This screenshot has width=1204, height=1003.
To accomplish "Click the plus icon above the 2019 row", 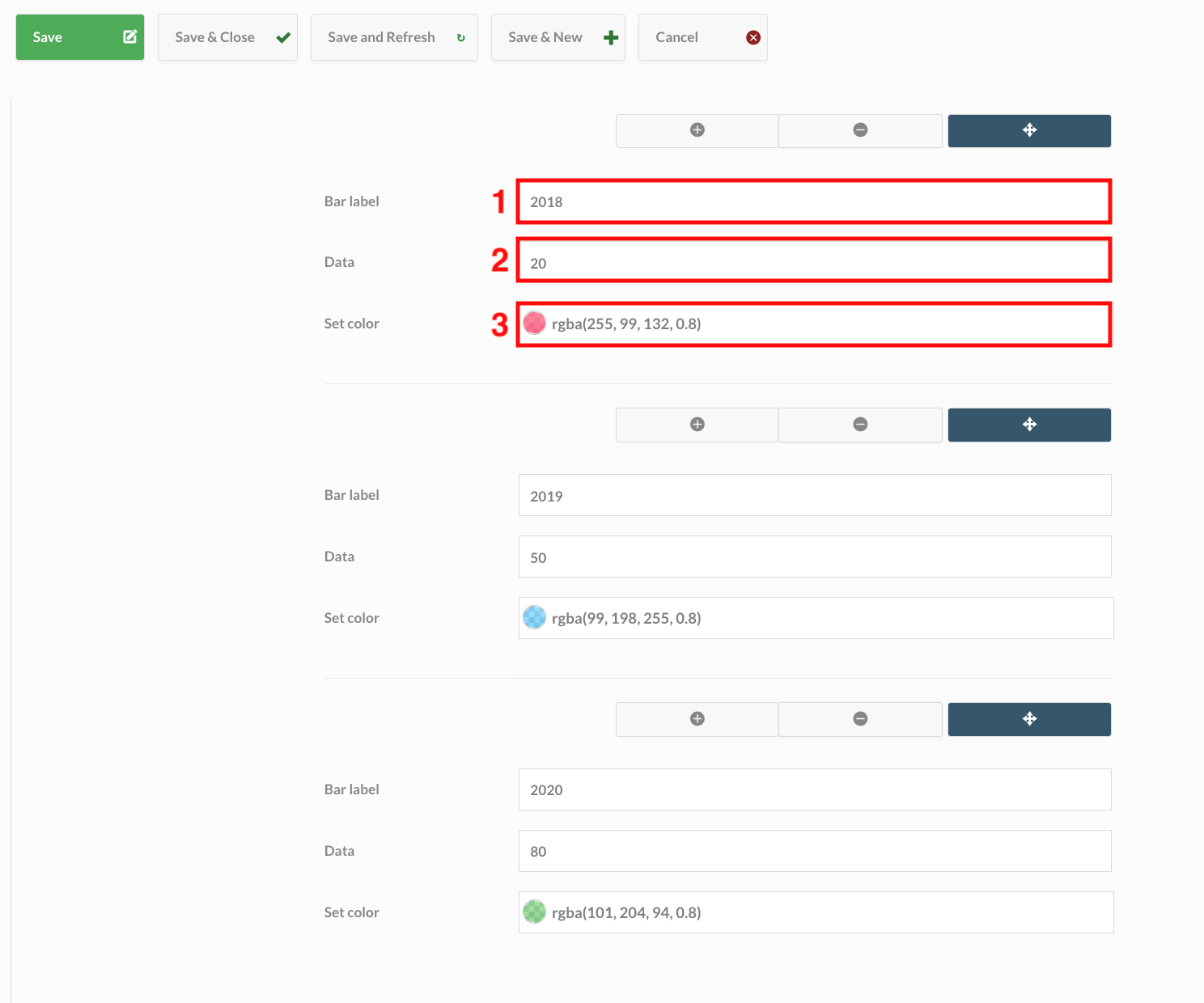I will pos(697,425).
